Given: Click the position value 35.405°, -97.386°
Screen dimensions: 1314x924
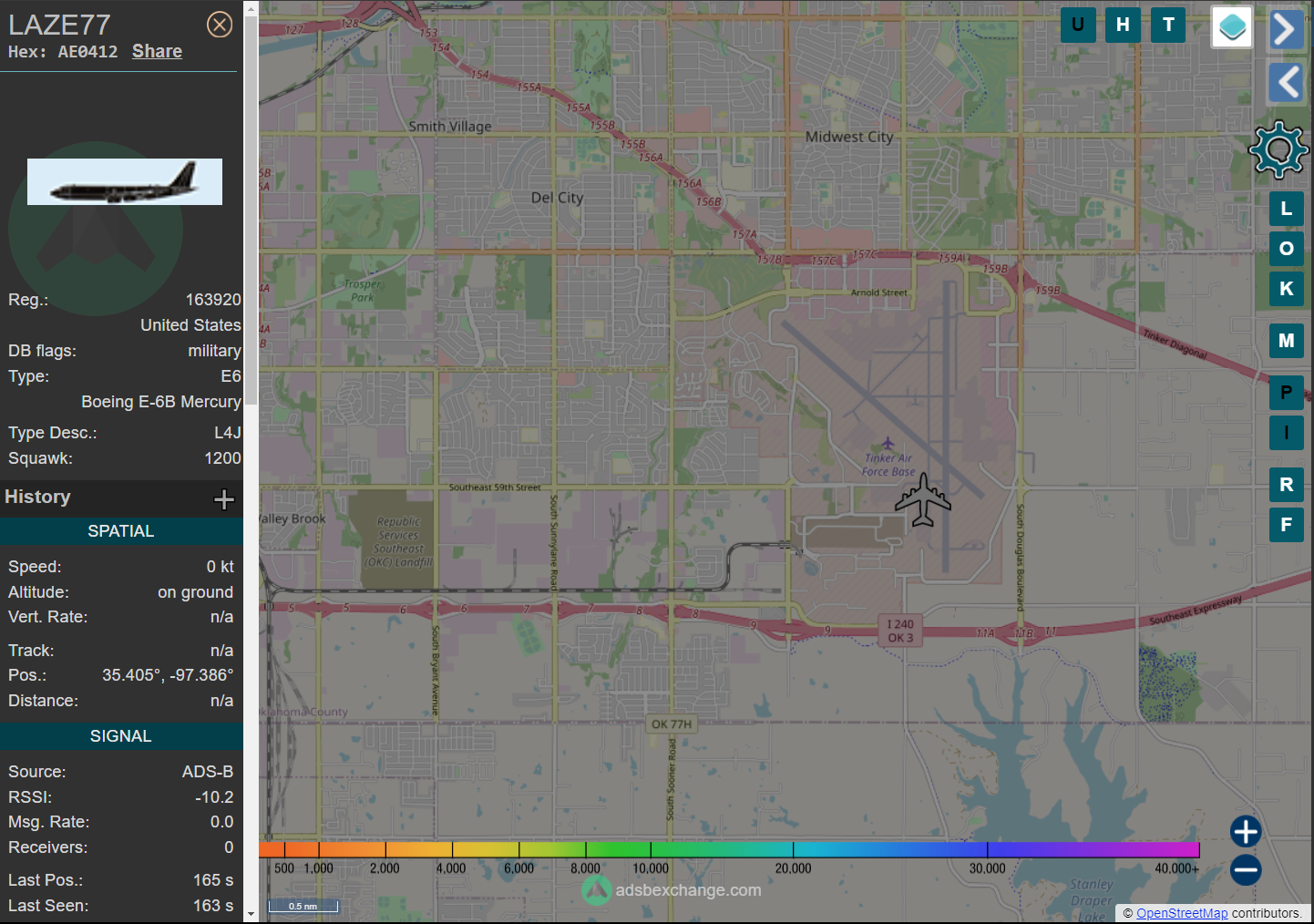Looking at the screenshot, I should click(x=168, y=675).
